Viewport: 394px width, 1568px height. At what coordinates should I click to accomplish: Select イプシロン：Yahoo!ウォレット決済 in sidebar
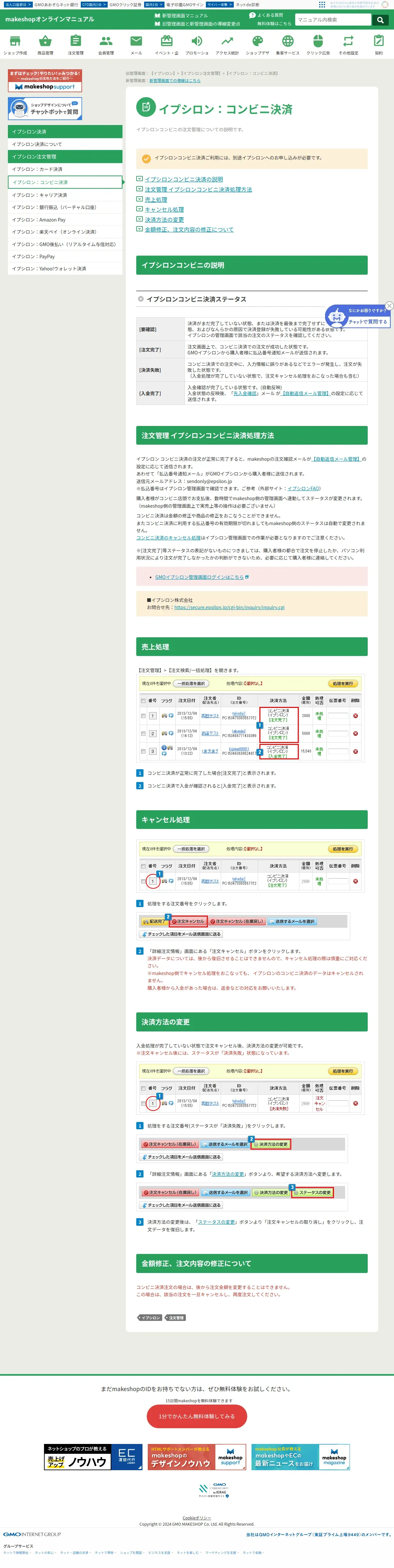coord(65,268)
